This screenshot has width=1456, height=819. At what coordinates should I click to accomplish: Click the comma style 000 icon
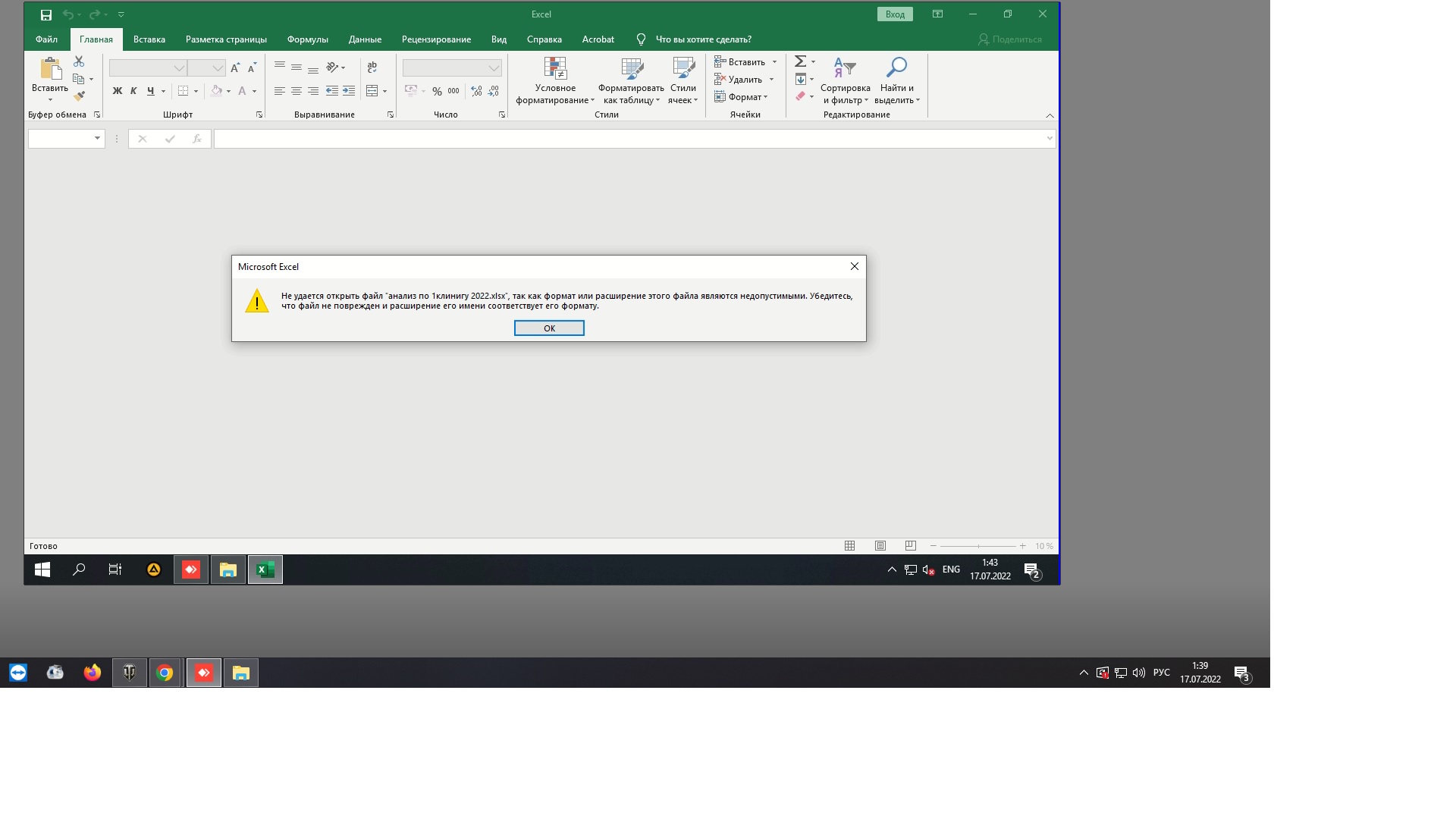(453, 91)
